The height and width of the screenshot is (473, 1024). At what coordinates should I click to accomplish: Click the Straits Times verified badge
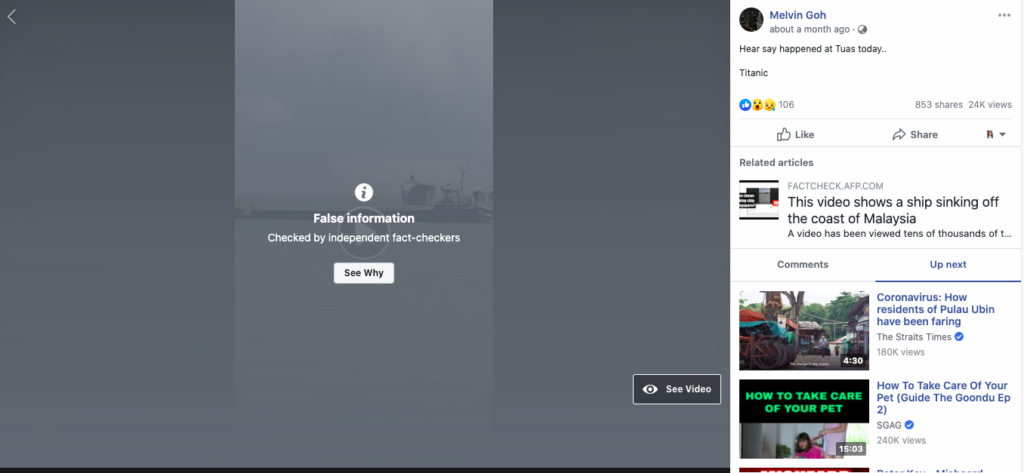coord(959,337)
